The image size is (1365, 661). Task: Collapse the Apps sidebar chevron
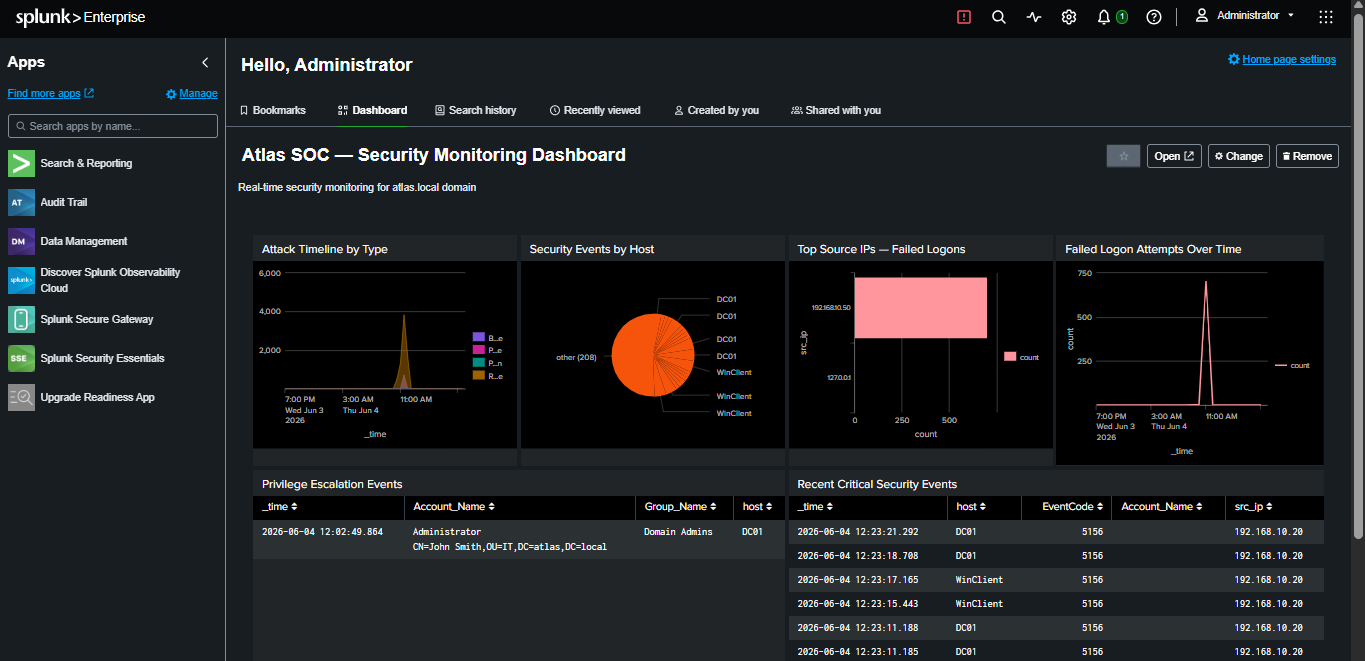(x=206, y=62)
